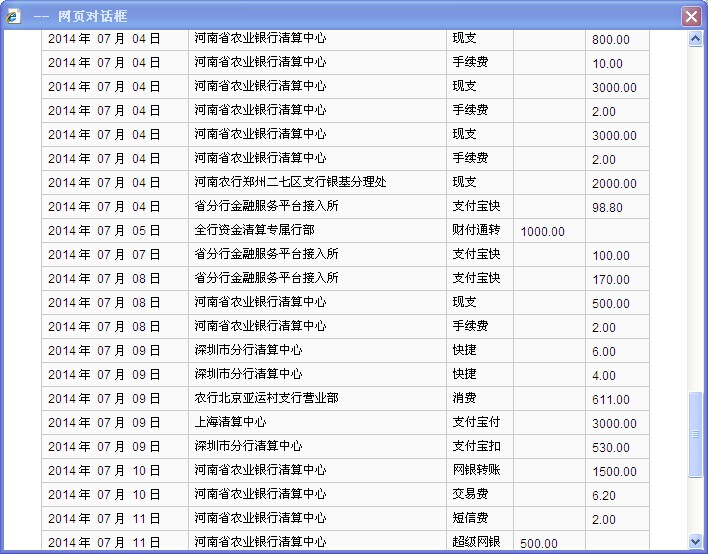708x554 pixels.
Task: Select the 1500.00 amount cell
Action: [612, 472]
